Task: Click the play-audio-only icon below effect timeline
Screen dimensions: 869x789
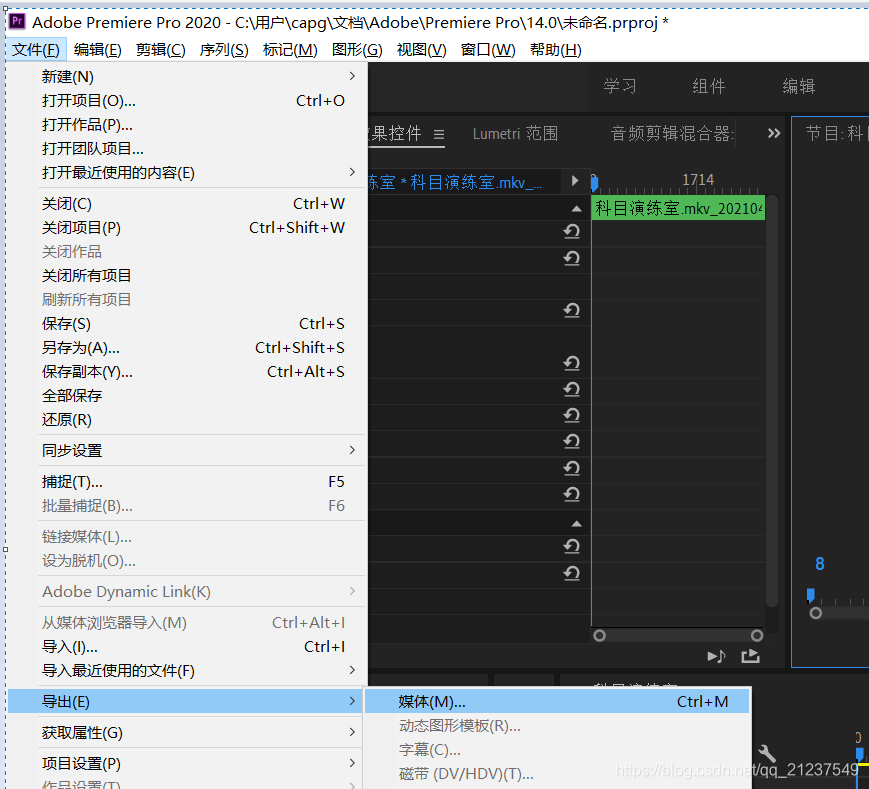Action: (x=716, y=657)
